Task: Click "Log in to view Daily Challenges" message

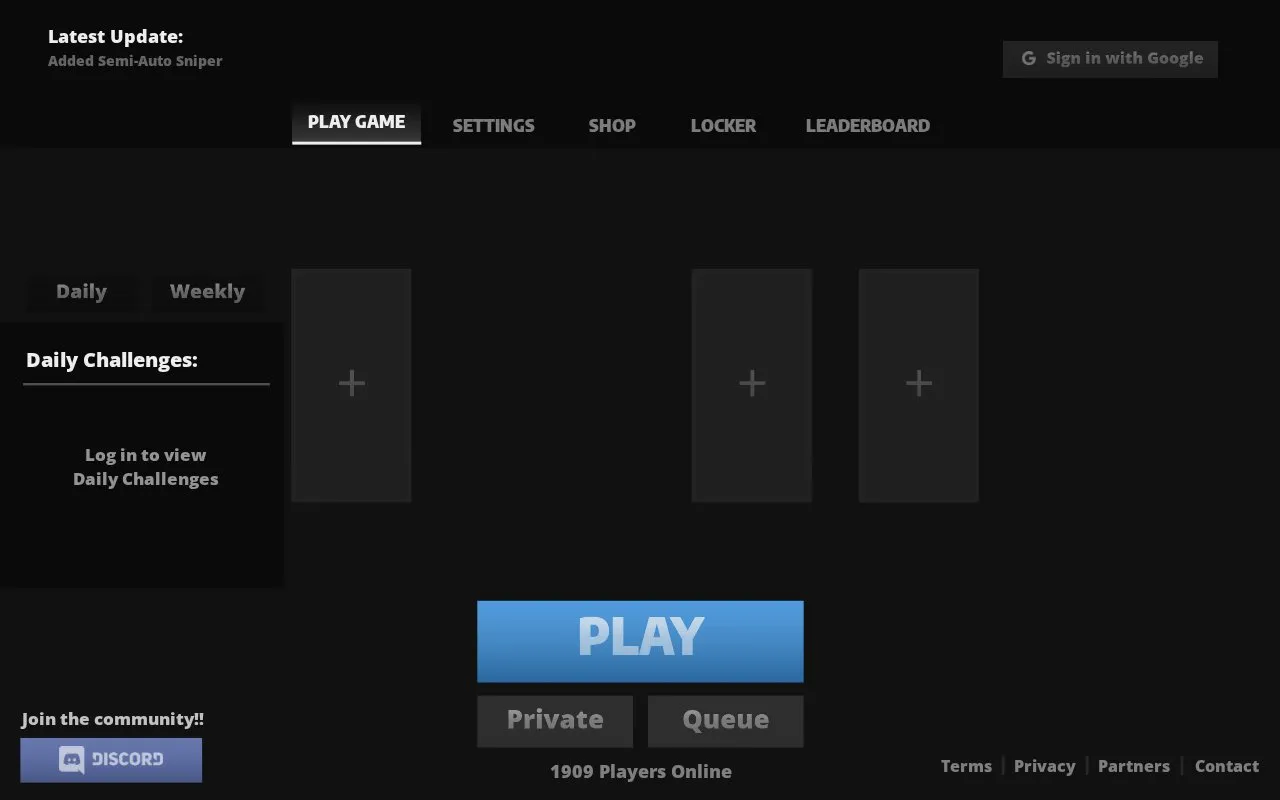Action: pos(146,467)
